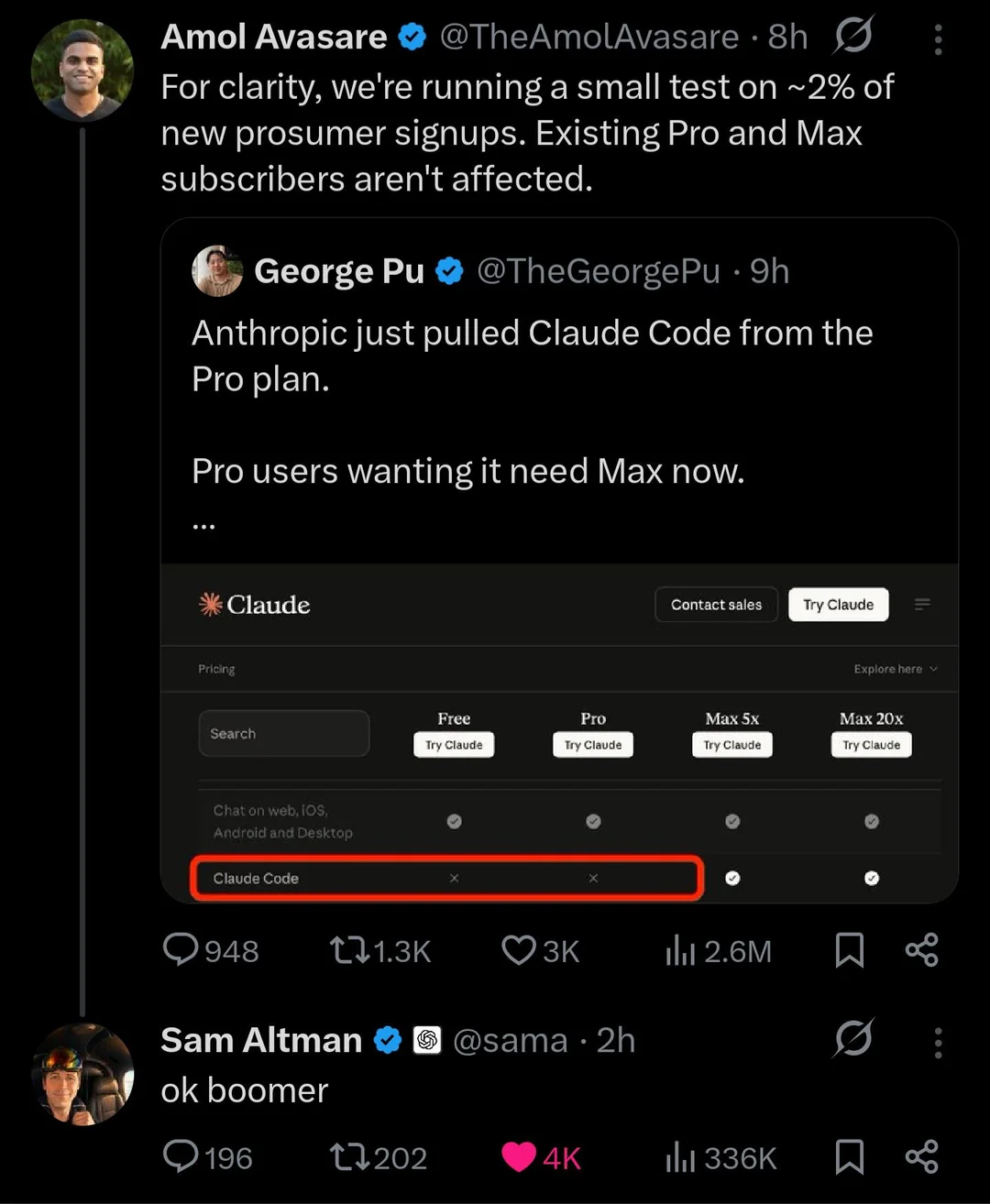Open Grok icon on Sam Altman's reply
The width and height of the screenshot is (990, 1204).
[x=853, y=1038]
